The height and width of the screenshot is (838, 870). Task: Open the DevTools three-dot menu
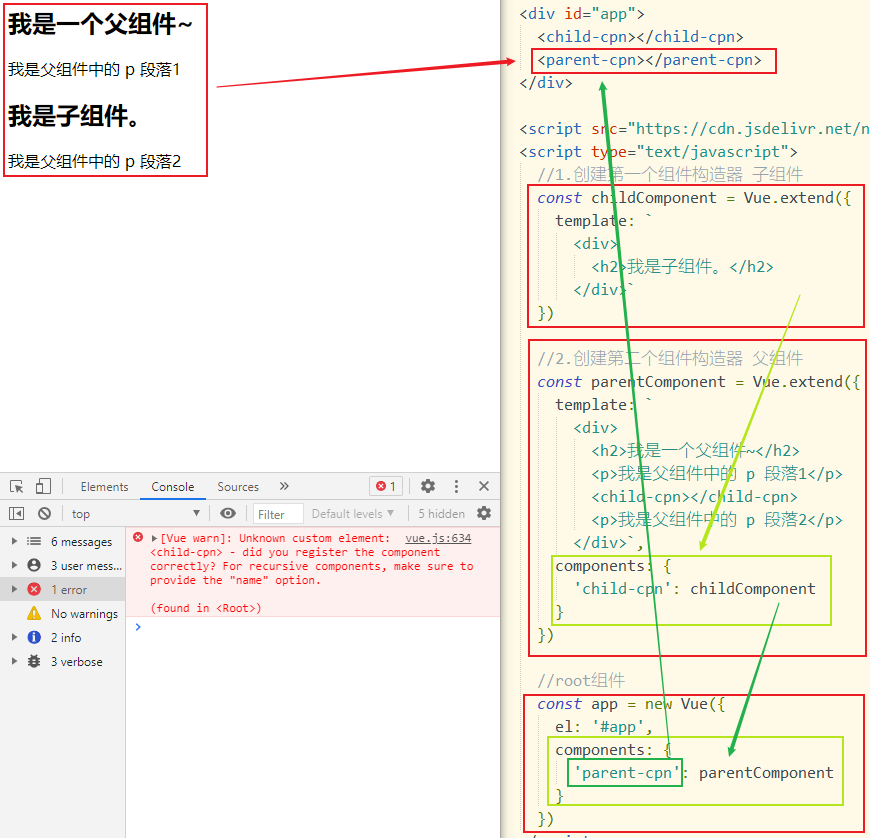point(456,486)
